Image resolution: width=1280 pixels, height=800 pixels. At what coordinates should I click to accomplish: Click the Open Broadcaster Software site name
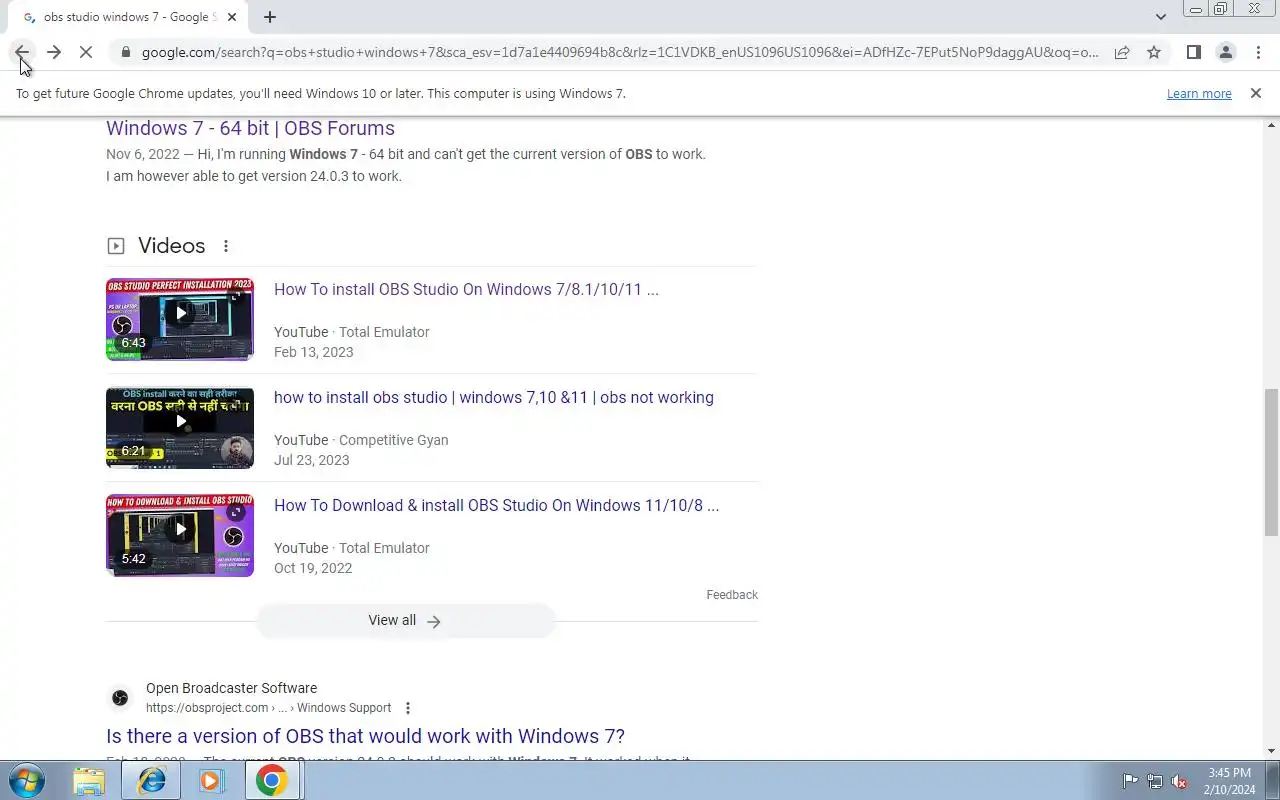coord(231,688)
